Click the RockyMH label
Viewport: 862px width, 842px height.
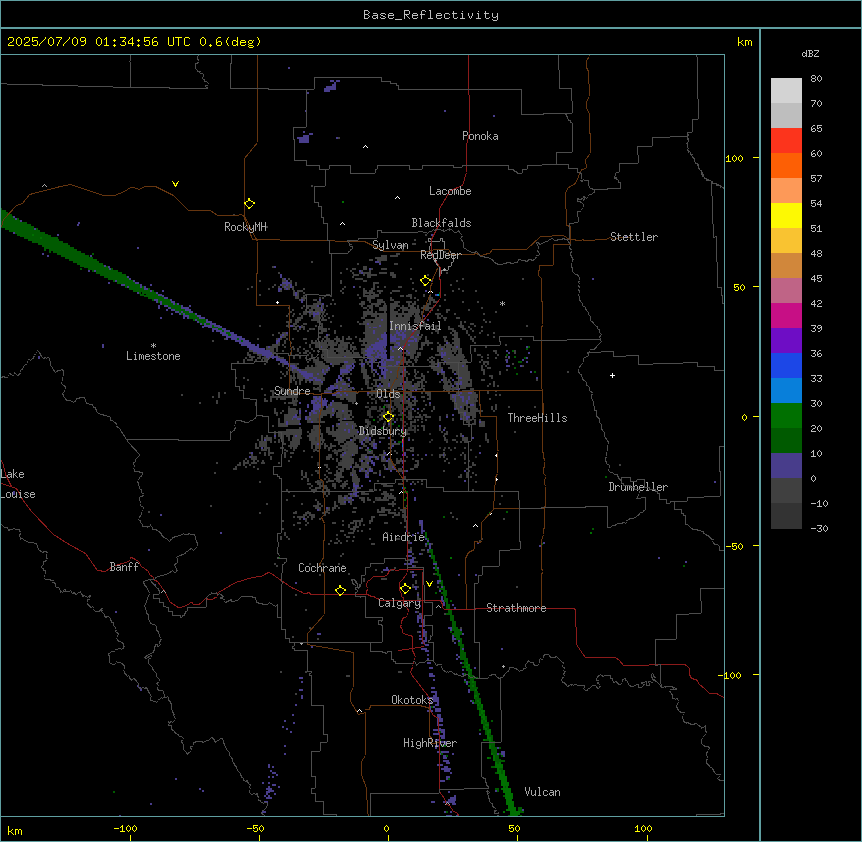point(245,227)
